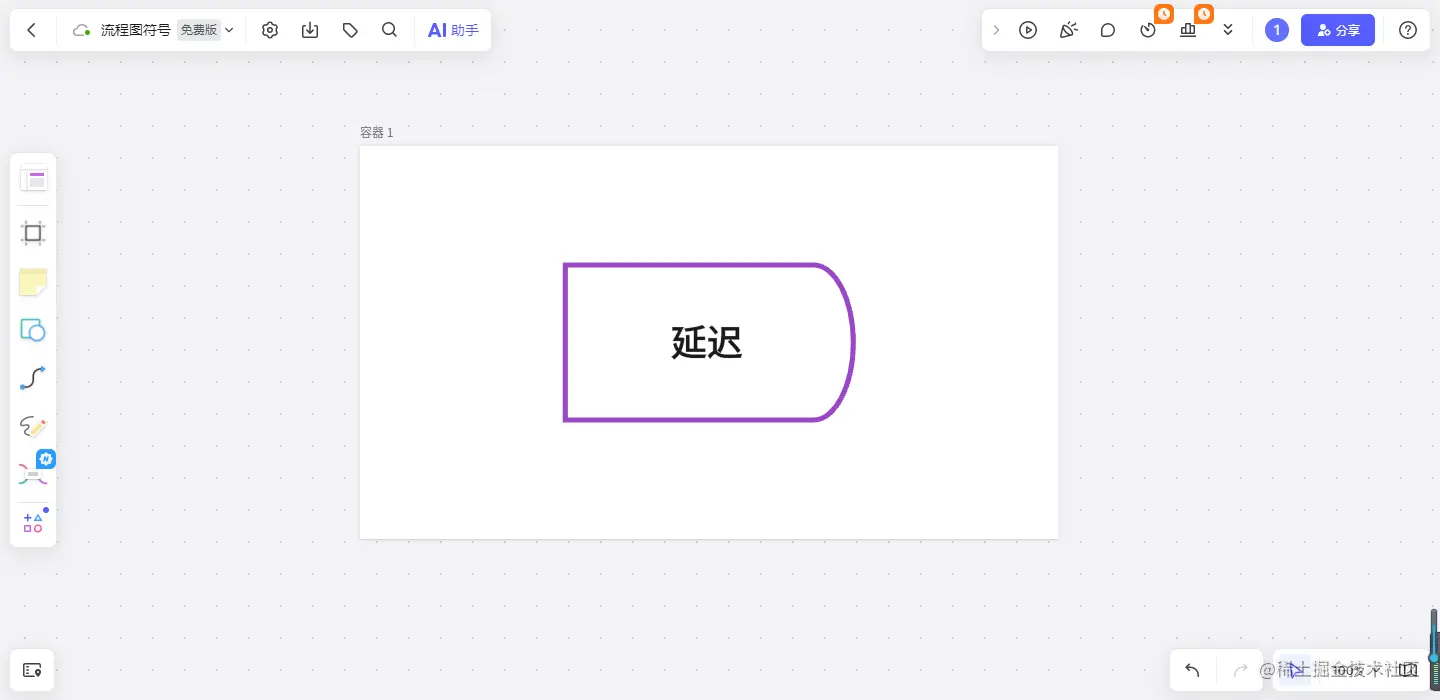The width and height of the screenshot is (1440, 700).
Task: Expand the 免费版 plan dropdown
Action: (198, 30)
